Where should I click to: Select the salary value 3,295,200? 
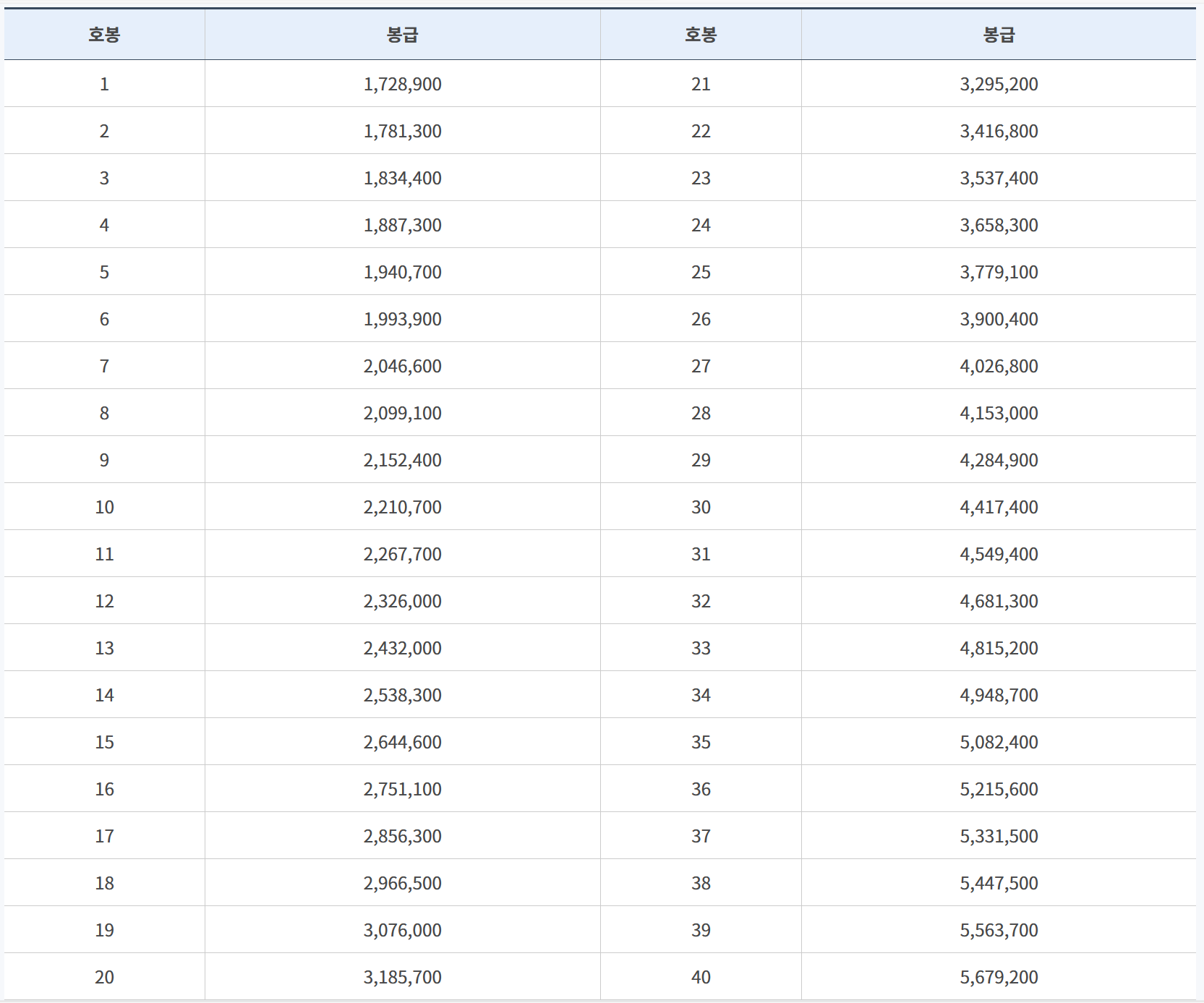[999, 84]
